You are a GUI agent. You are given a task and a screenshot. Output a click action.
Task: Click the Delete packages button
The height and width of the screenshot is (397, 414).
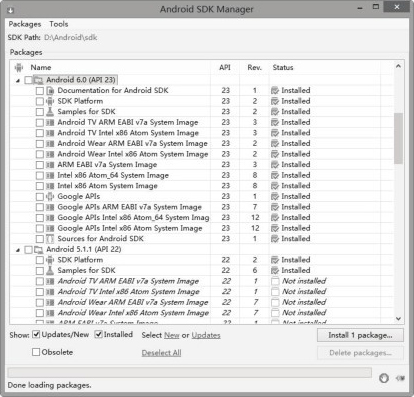(360, 353)
